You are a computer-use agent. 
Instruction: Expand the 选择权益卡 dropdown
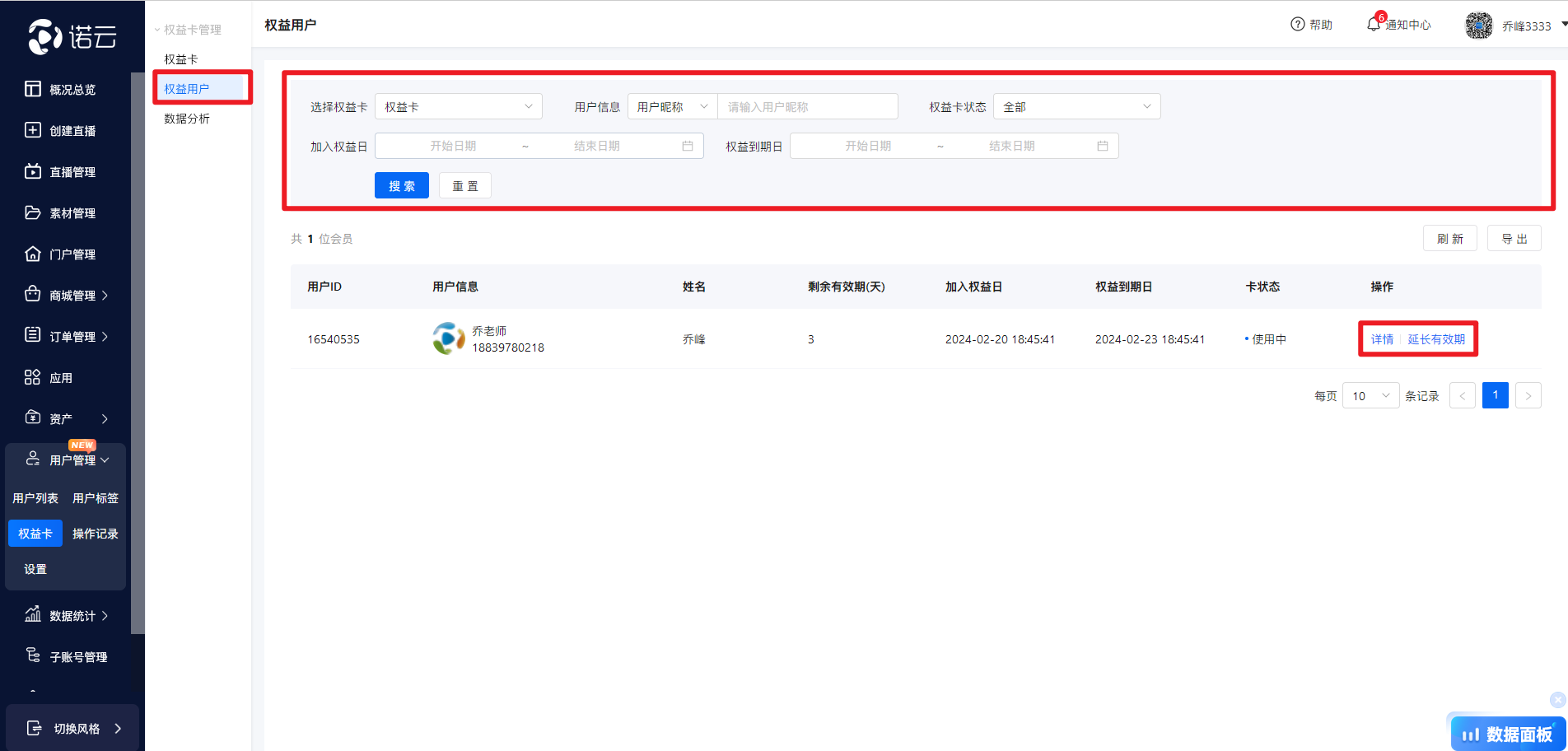click(x=458, y=107)
